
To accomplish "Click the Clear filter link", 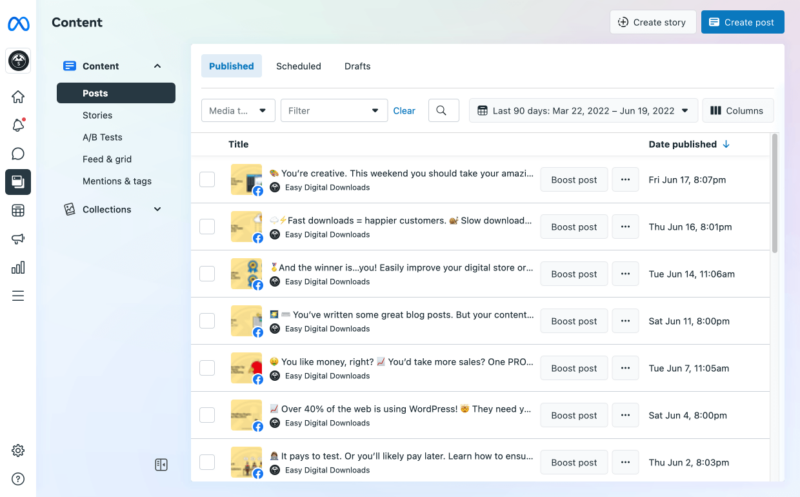I will click(404, 111).
